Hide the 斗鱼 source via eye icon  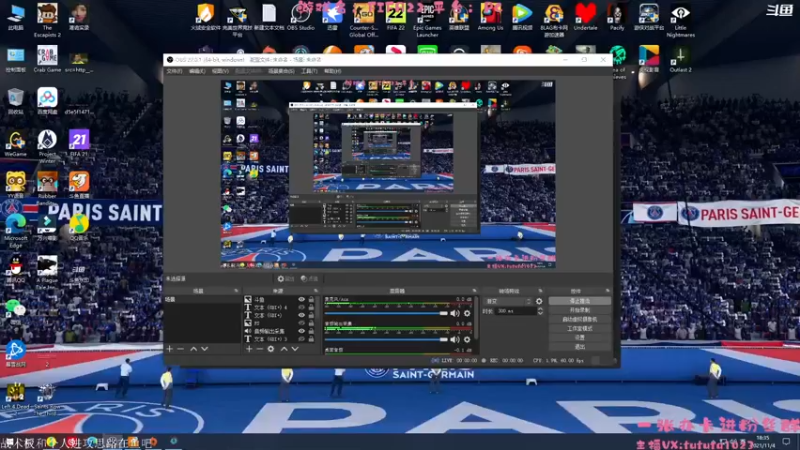pos(302,300)
